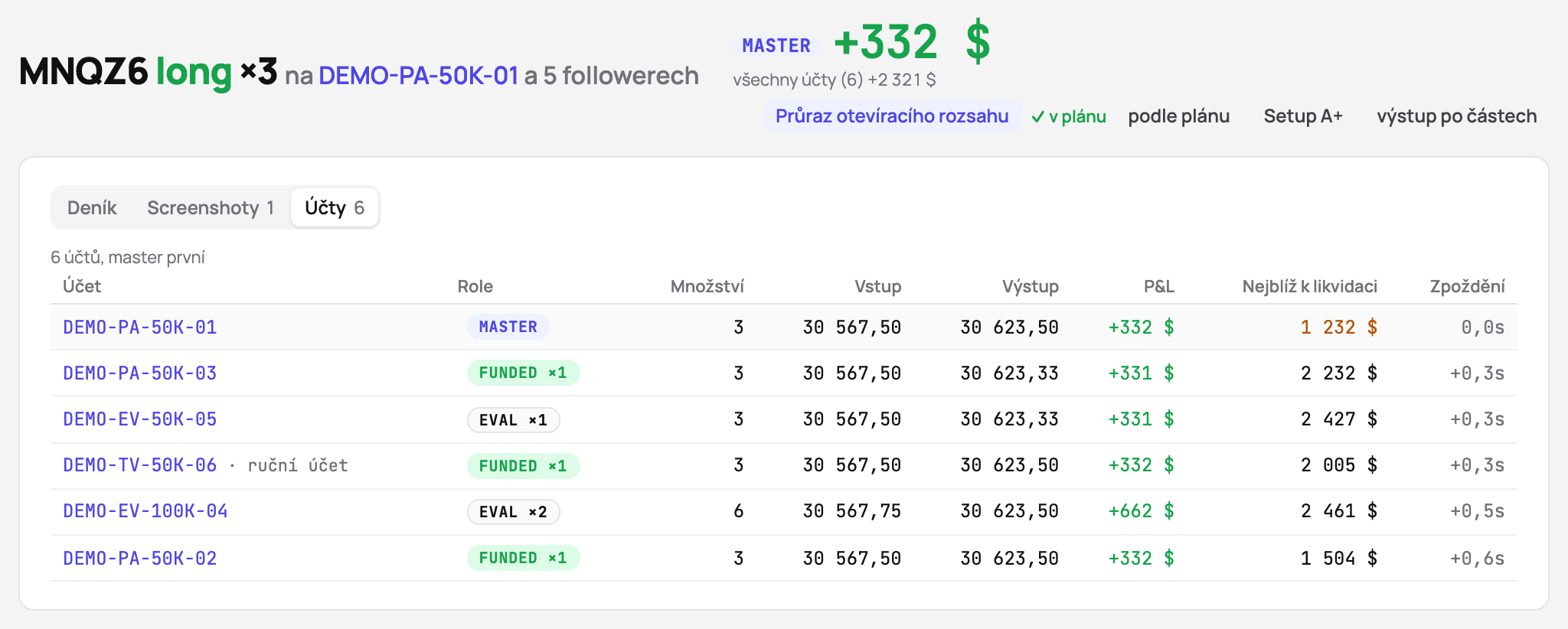
Task: Click the EVAL ×2 badge
Action: click(x=514, y=512)
